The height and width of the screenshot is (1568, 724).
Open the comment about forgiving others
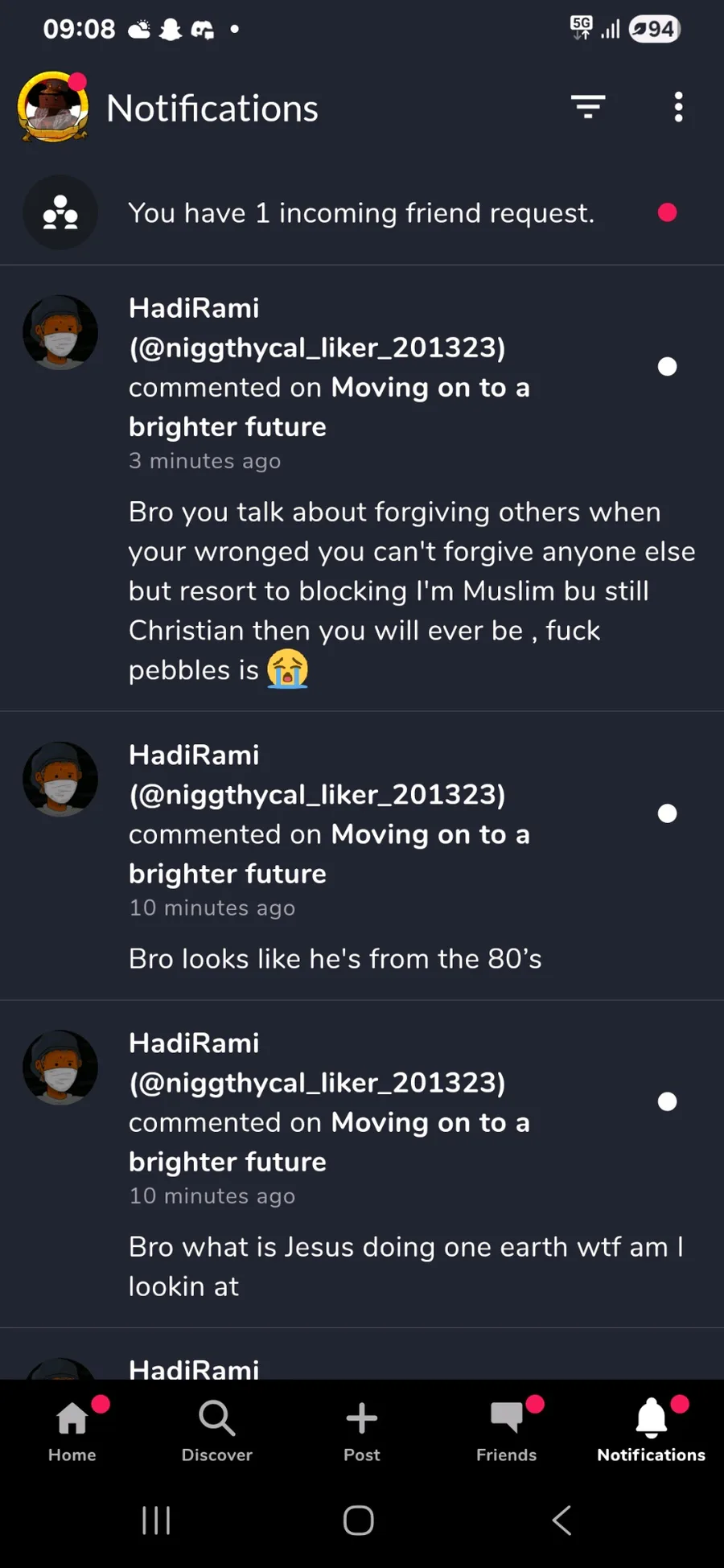(x=410, y=591)
